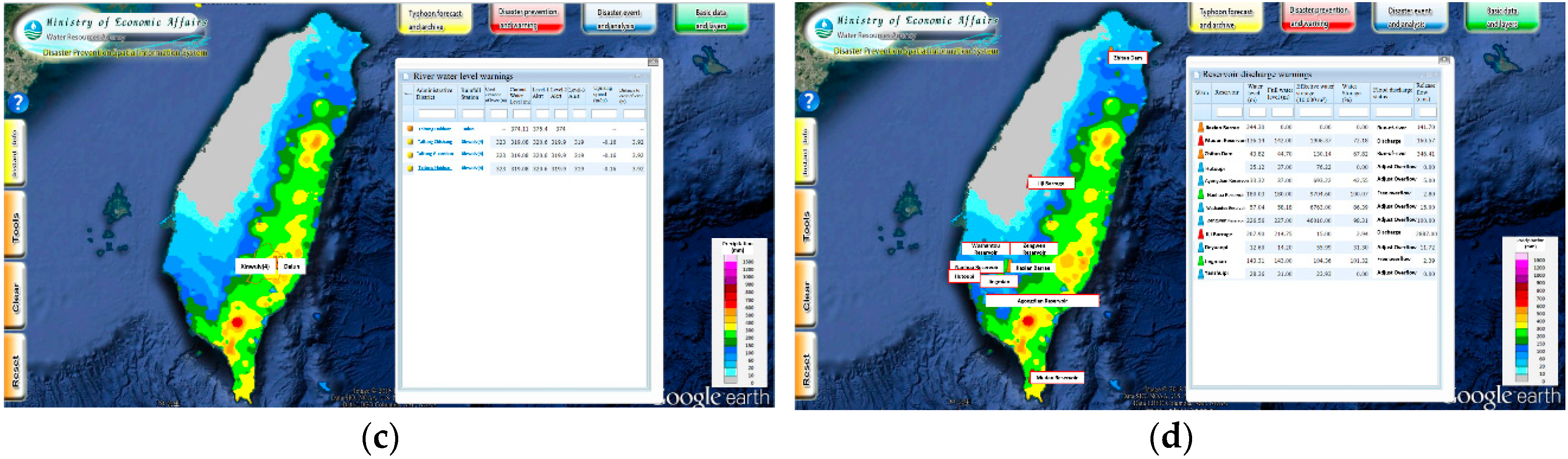This screenshot has width=1568, height=459.
Task: Click the blue help question mark in panel (d)
Action: pos(809,100)
